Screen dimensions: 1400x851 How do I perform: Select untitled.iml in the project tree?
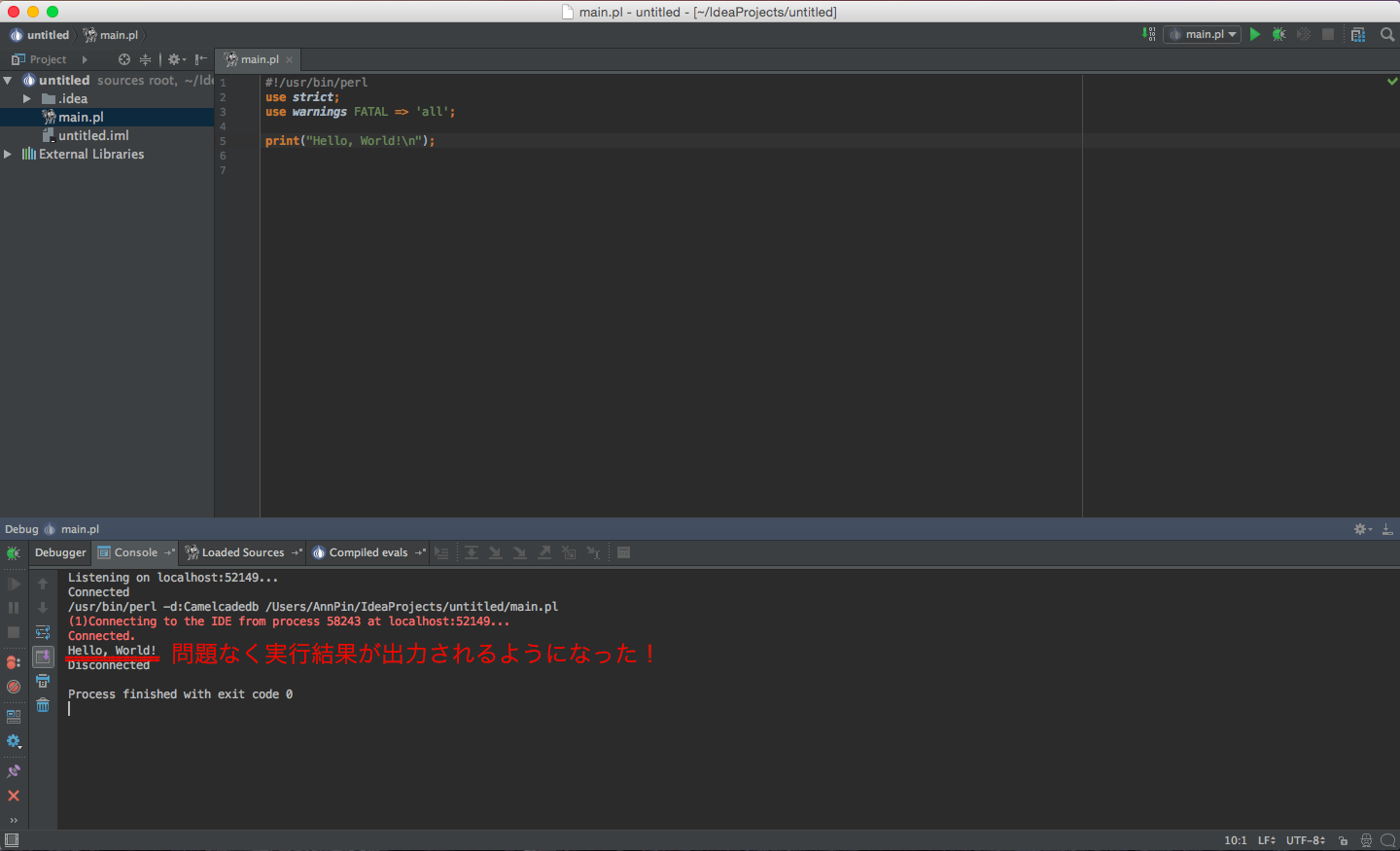point(93,135)
